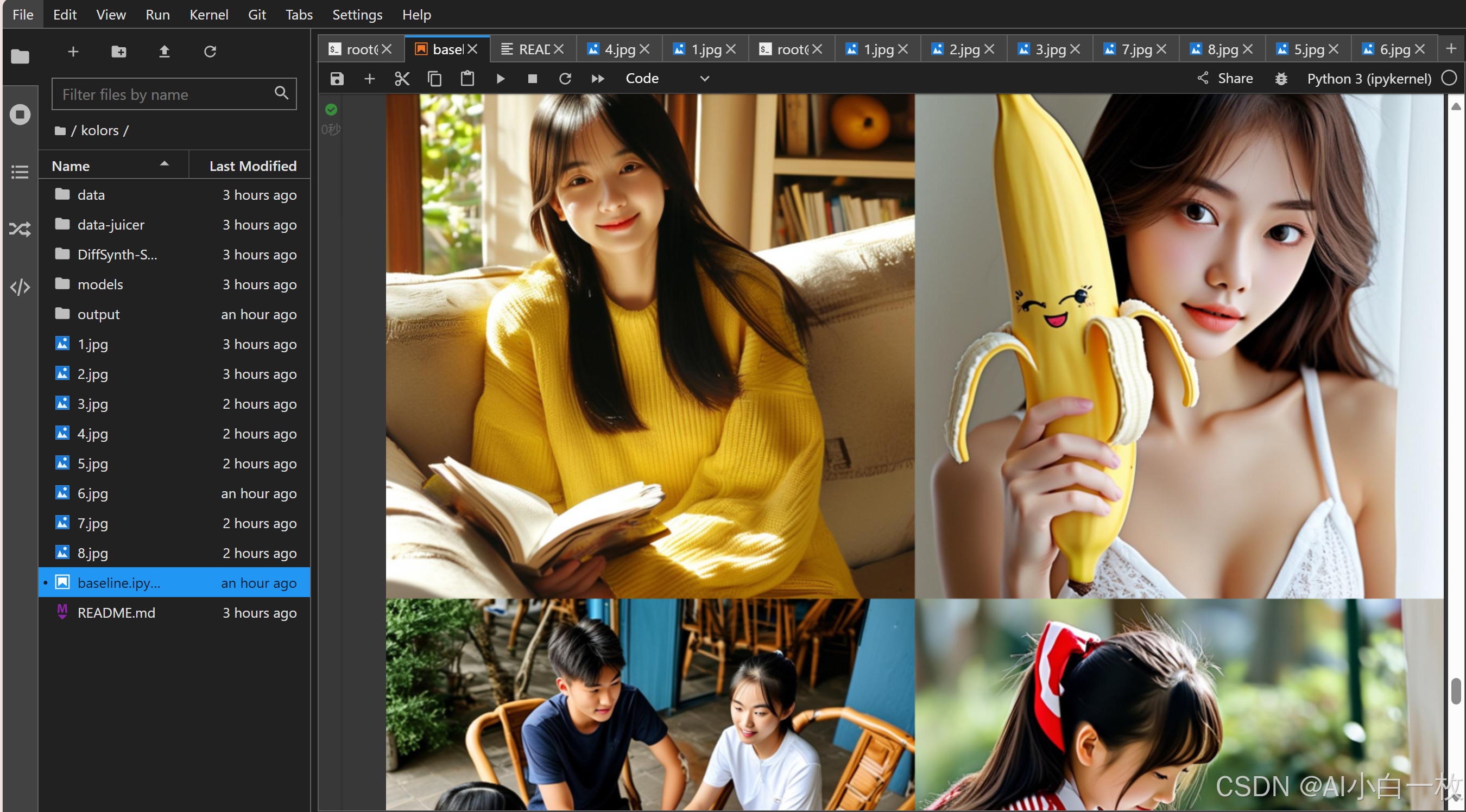
Task: Open the Git sidebar panel icon
Action: tap(20, 229)
